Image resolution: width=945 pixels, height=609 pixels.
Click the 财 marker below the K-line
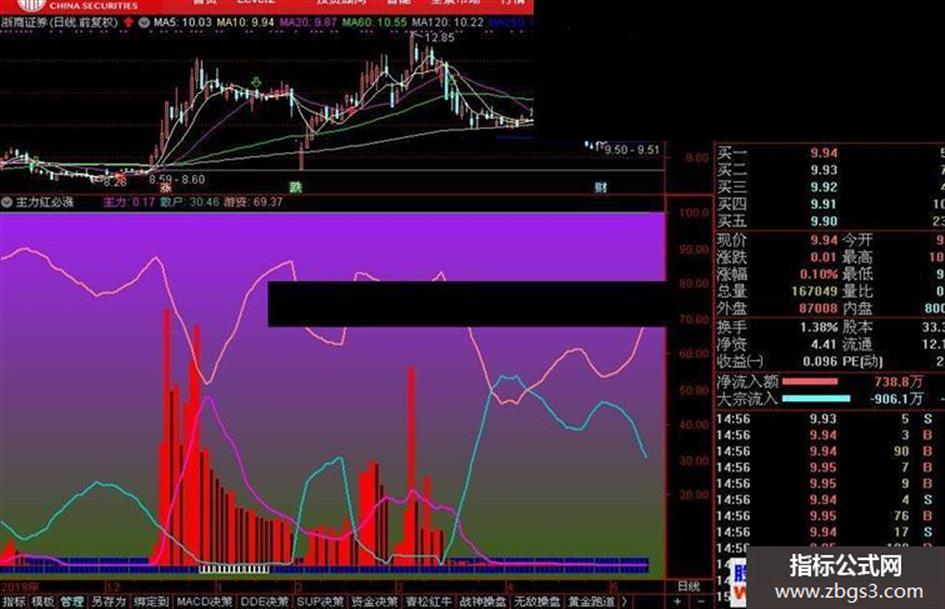point(600,188)
